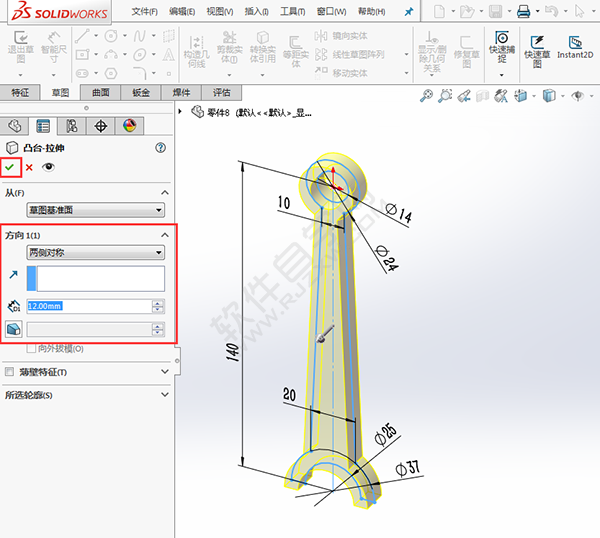The image size is (600, 538).
Task: Toggle detailed preview eye icon
Action: [48, 167]
